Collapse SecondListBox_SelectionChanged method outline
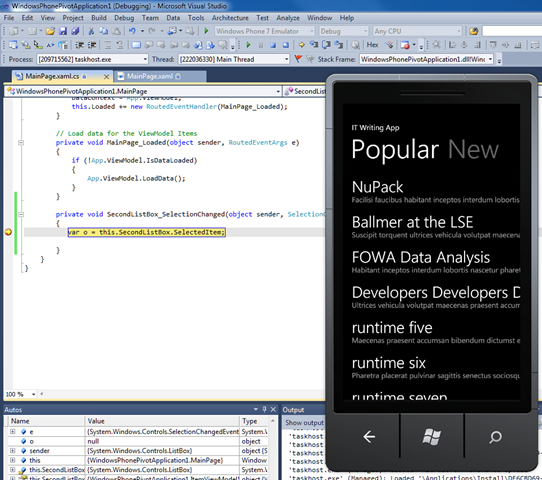The image size is (542, 480). [x=21, y=214]
